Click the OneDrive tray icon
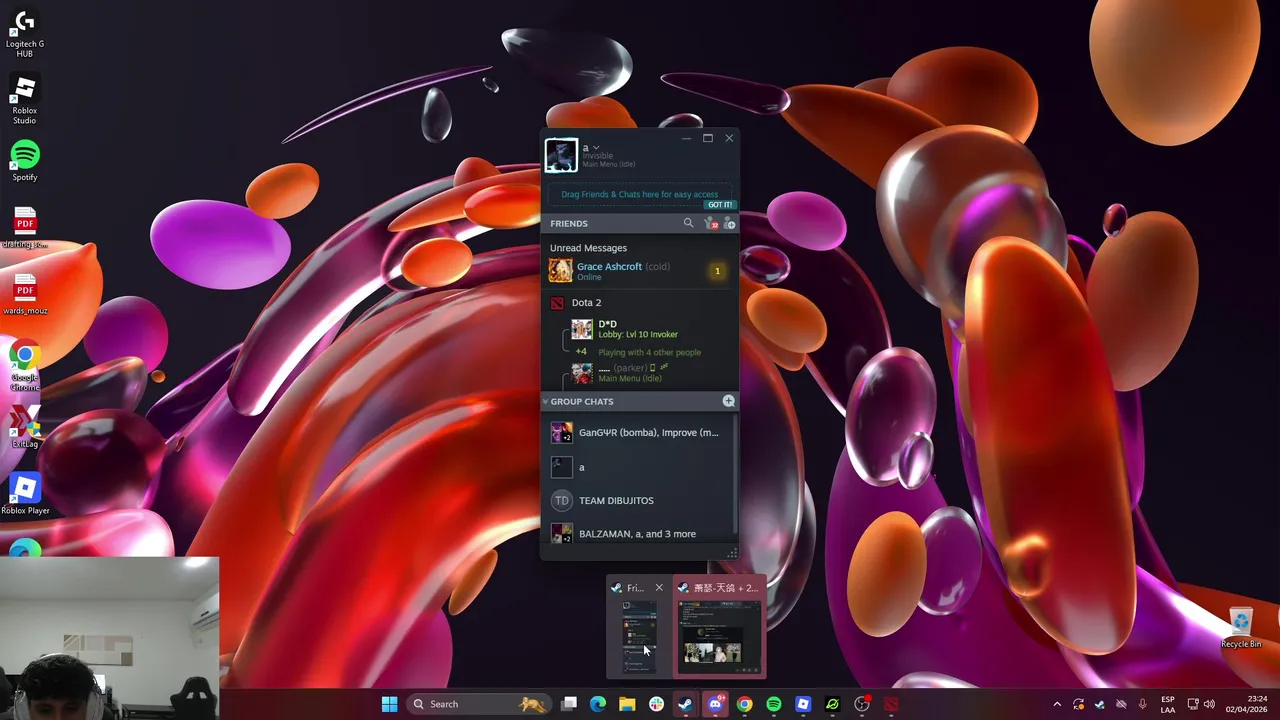Viewport: 1280px width, 720px height. click(x=1121, y=704)
